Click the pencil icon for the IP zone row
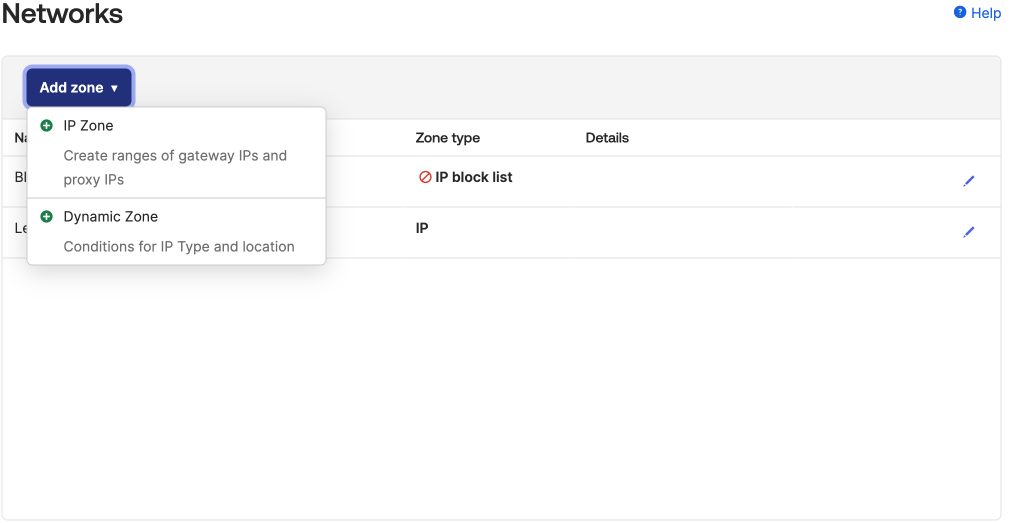This screenshot has width=1011, height=523. [968, 232]
